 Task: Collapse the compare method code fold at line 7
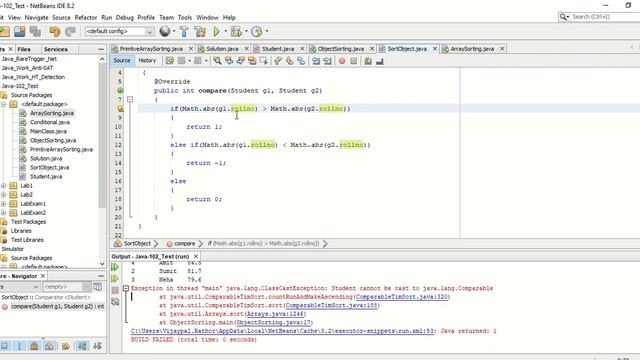(x=130, y=99)
